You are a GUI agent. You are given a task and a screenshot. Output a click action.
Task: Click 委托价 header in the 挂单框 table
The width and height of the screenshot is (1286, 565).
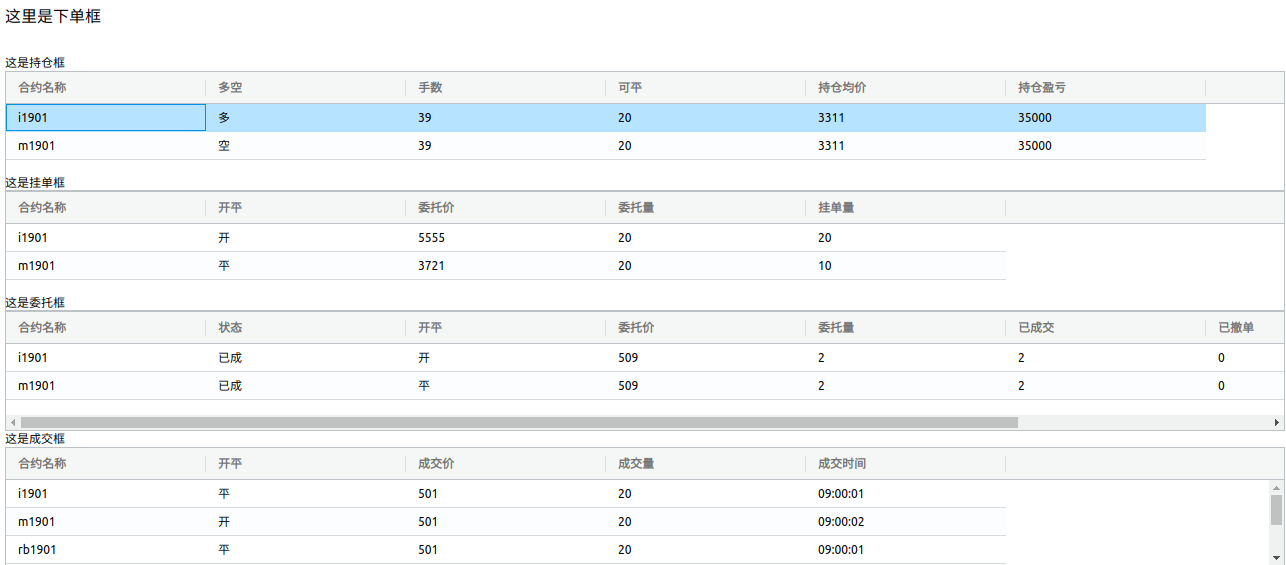click(506, 208)
